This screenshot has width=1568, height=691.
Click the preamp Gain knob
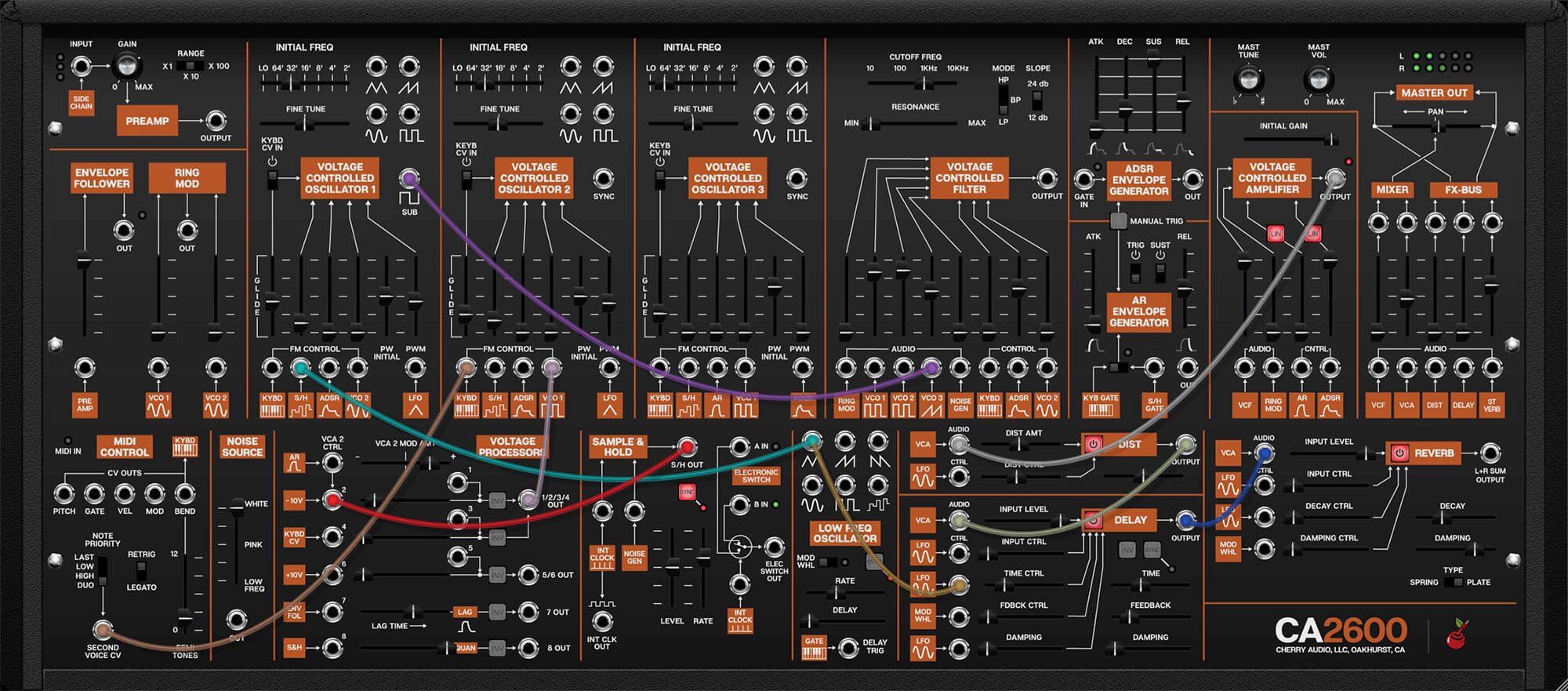[x=126, y=67]
